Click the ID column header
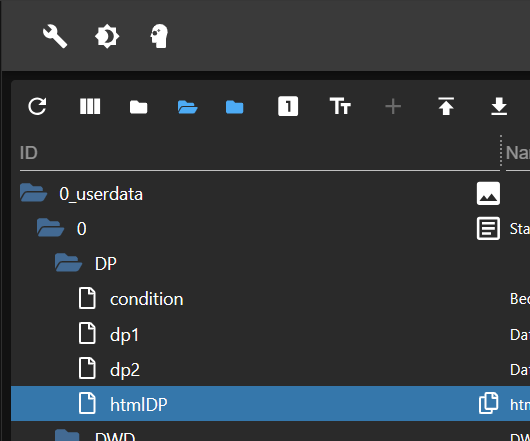 pyautogui.click(x=28, y=153)
